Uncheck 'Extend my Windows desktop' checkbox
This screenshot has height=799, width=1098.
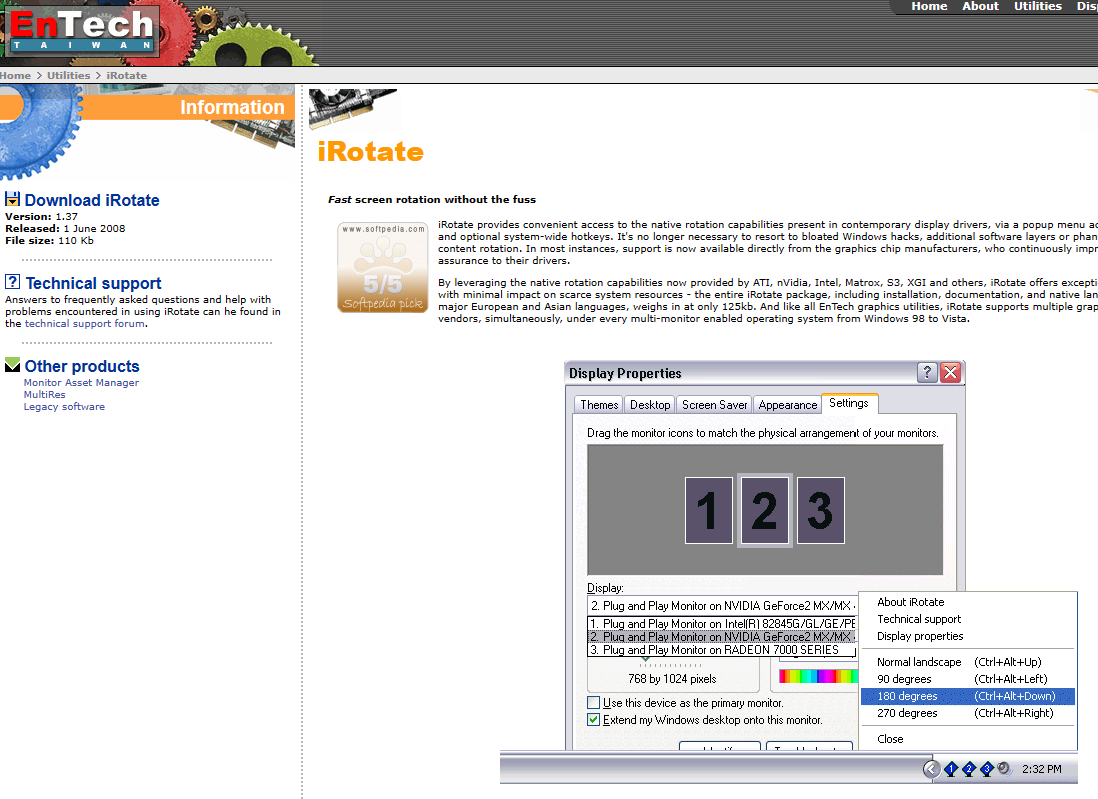(x=594, y=720)
